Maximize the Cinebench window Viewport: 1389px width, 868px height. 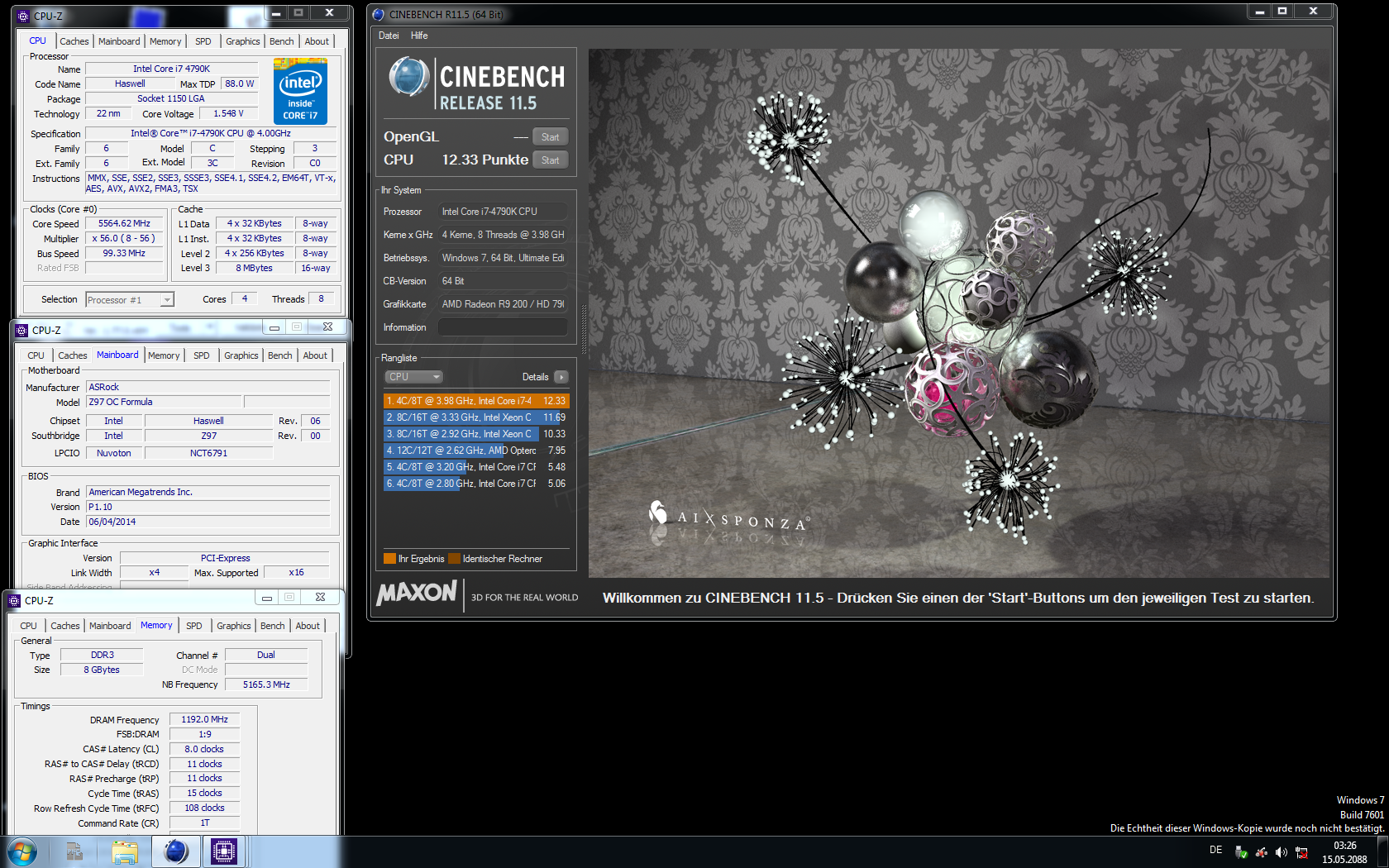pyautogui.click(x=1282, y=12)
